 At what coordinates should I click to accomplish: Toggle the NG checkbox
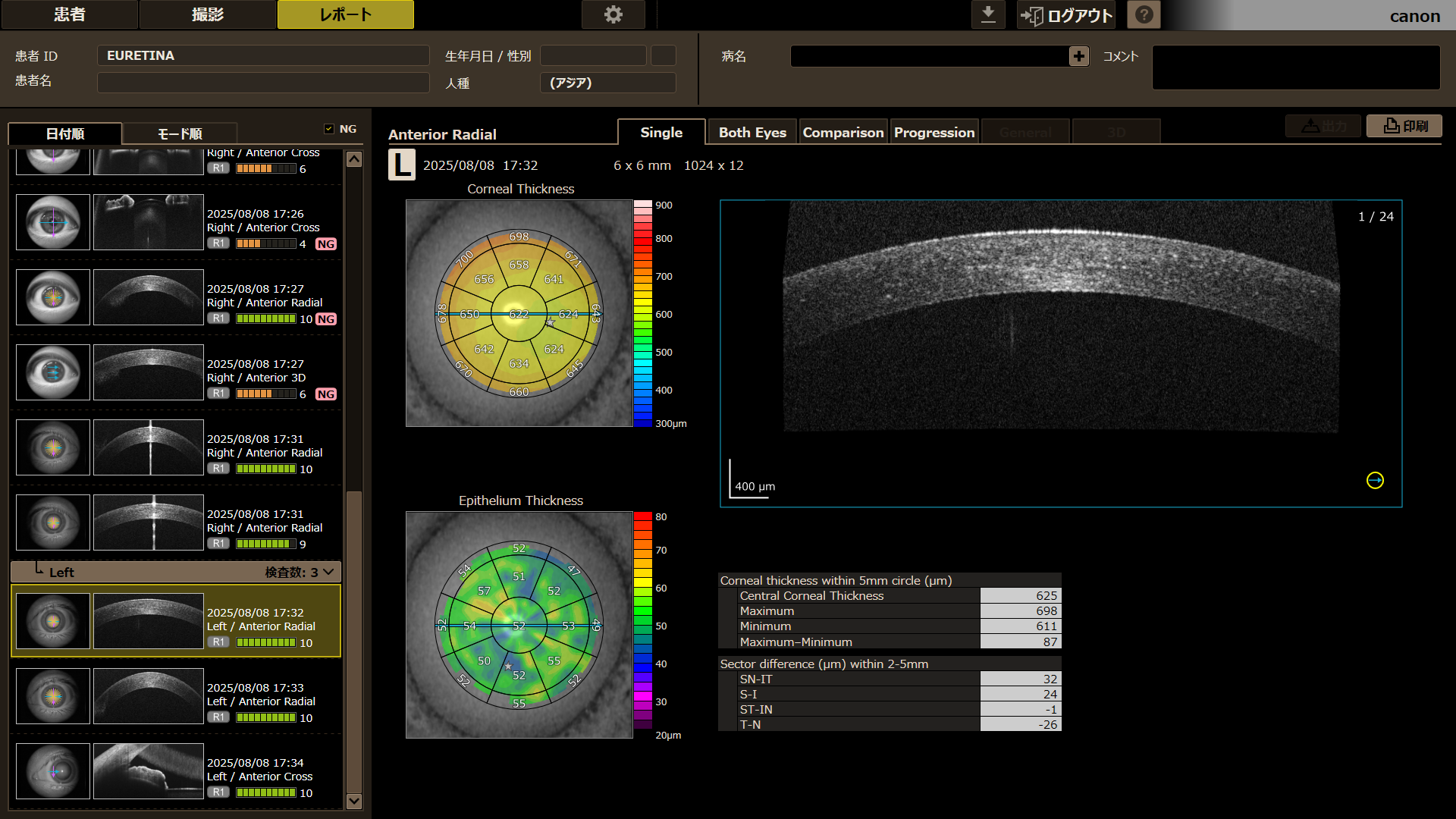tap(329, 129)
